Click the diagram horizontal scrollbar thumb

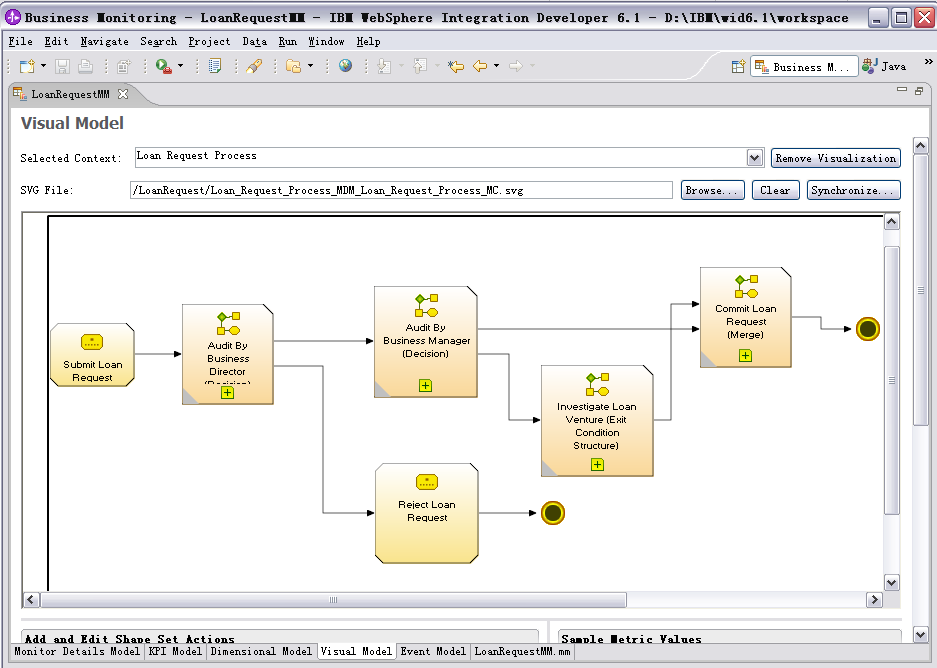click(x=333, y=600)
